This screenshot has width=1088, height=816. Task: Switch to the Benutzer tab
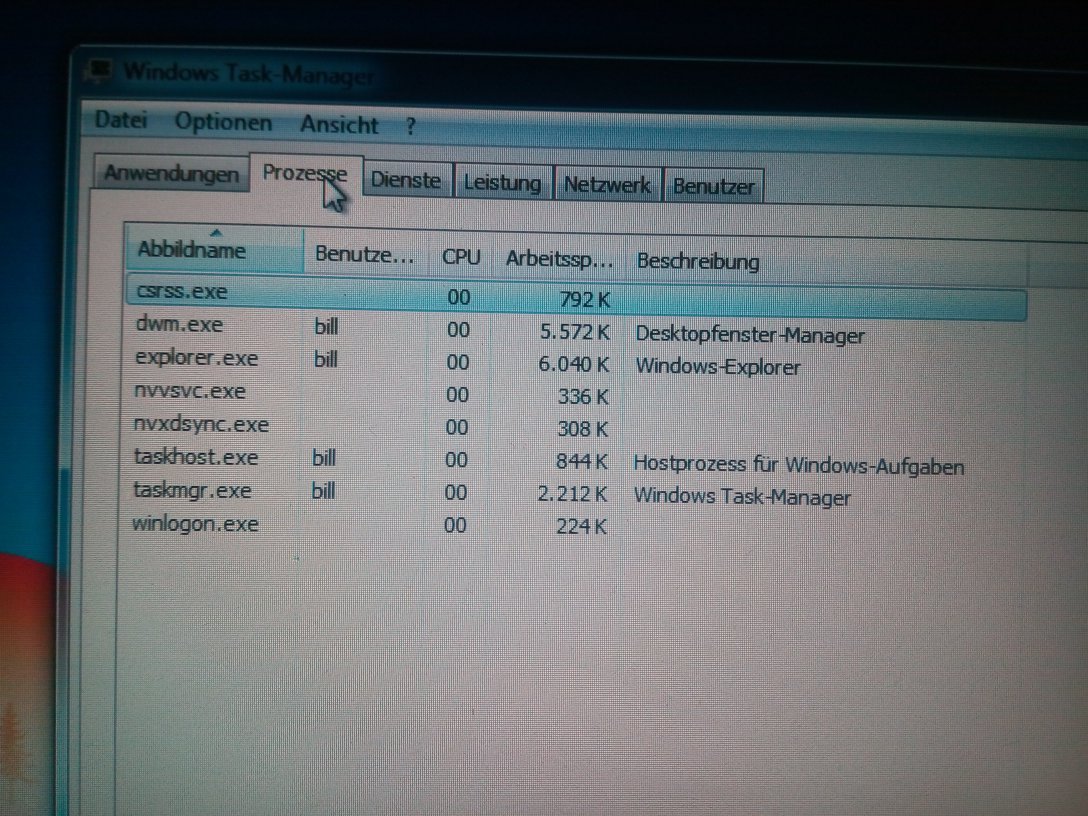click(713, 187)
